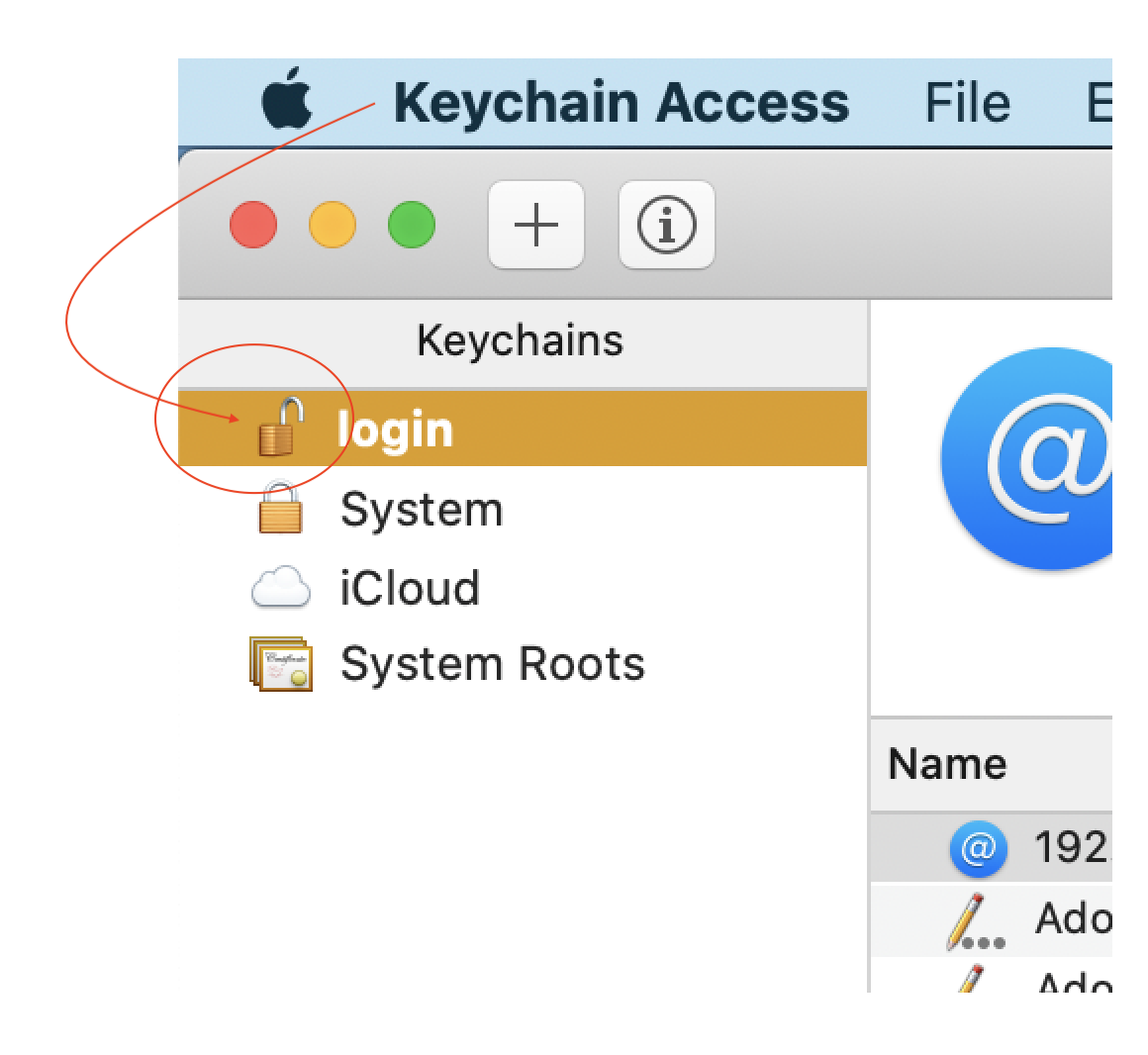Sort the list by the Name column header

click(x=948, y=764)
